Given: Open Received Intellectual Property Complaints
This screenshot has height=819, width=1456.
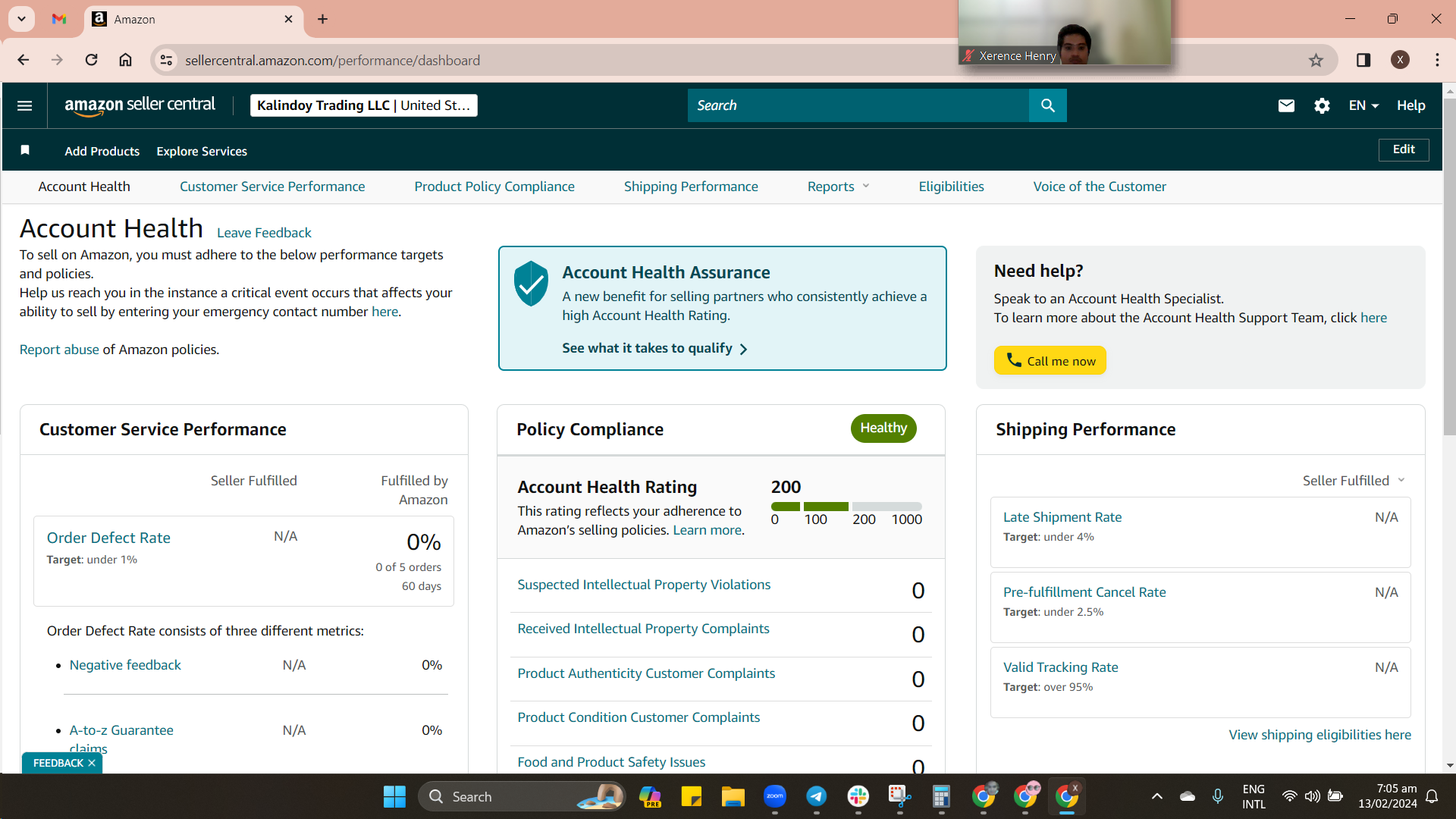Looking at the screenshot, I should point(643,629).
